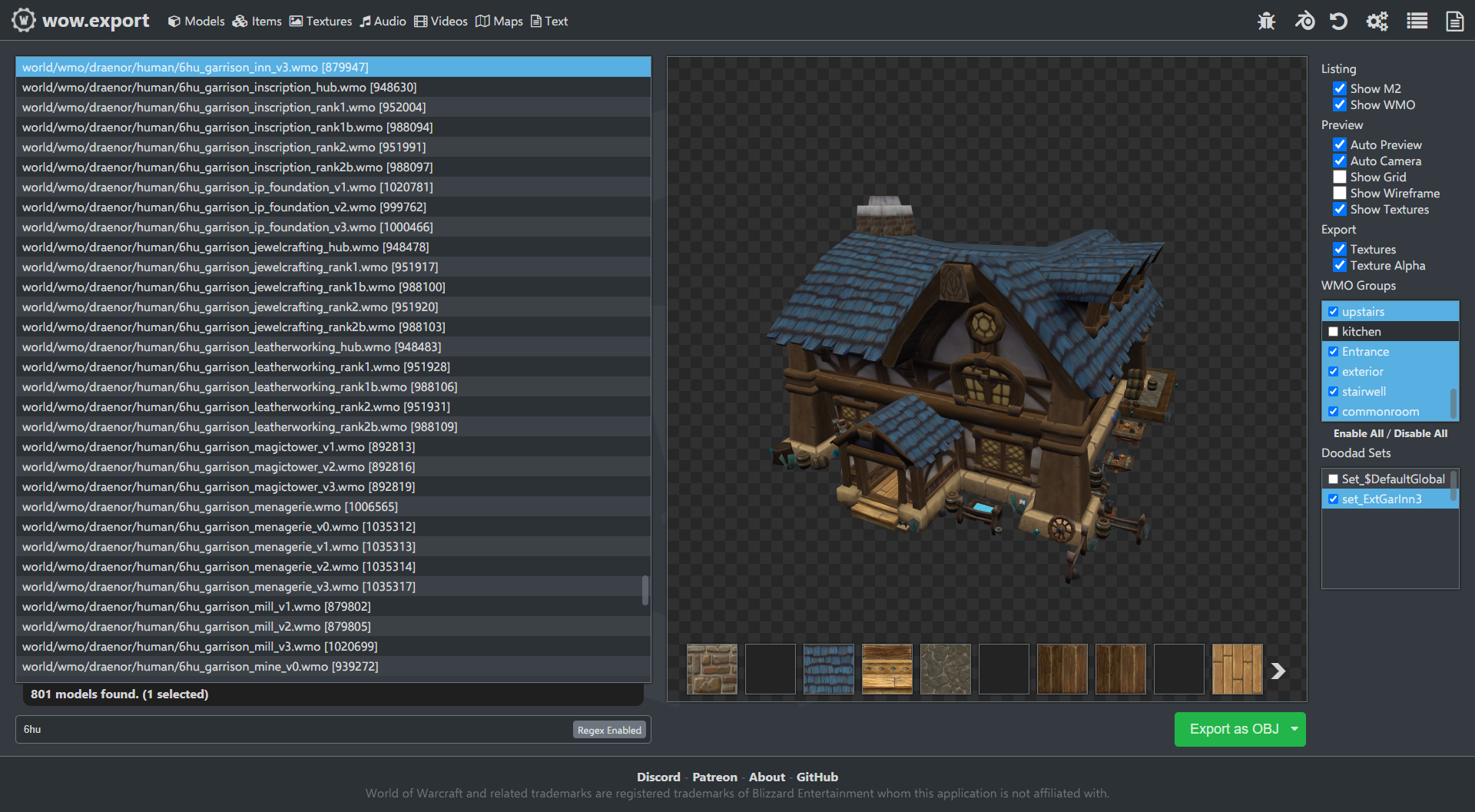Toggle the Show Wireframe checkbox

tap(1340, 194)
